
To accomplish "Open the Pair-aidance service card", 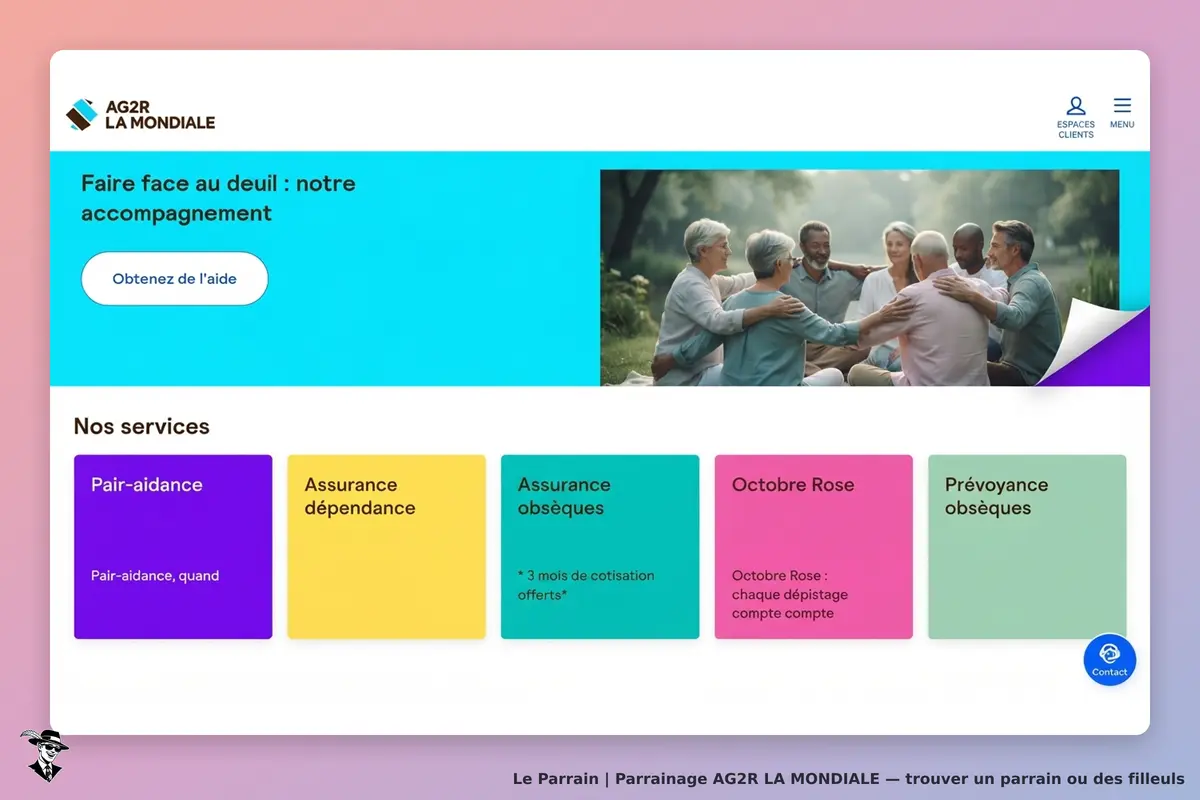I will click(173, 547).
